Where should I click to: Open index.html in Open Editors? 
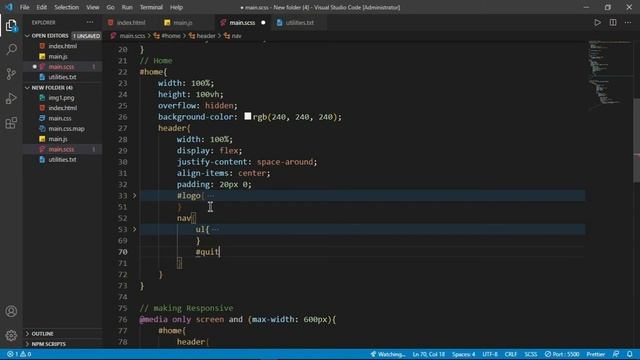click(63, 46)
